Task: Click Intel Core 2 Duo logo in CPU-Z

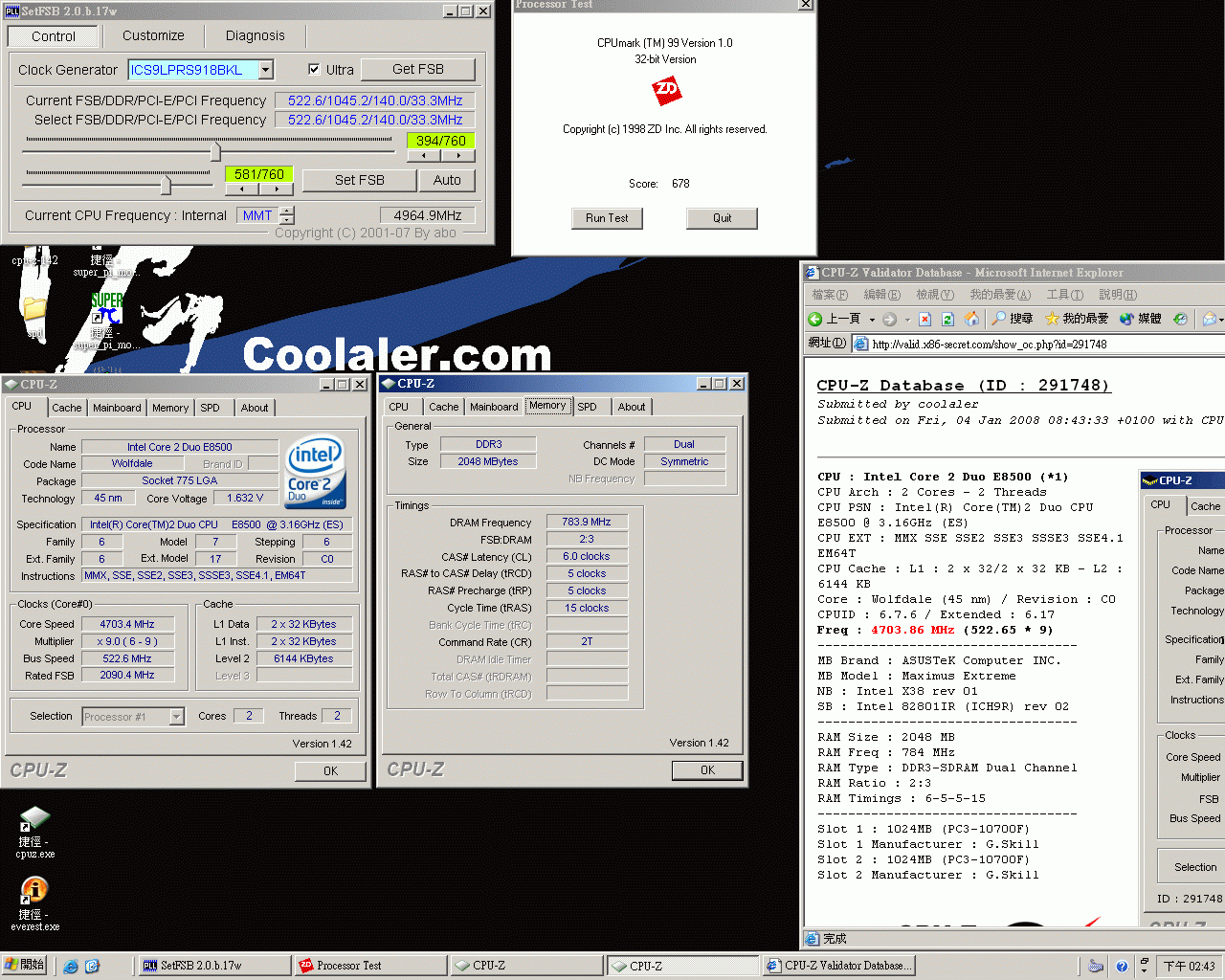Action: [316, 473]
